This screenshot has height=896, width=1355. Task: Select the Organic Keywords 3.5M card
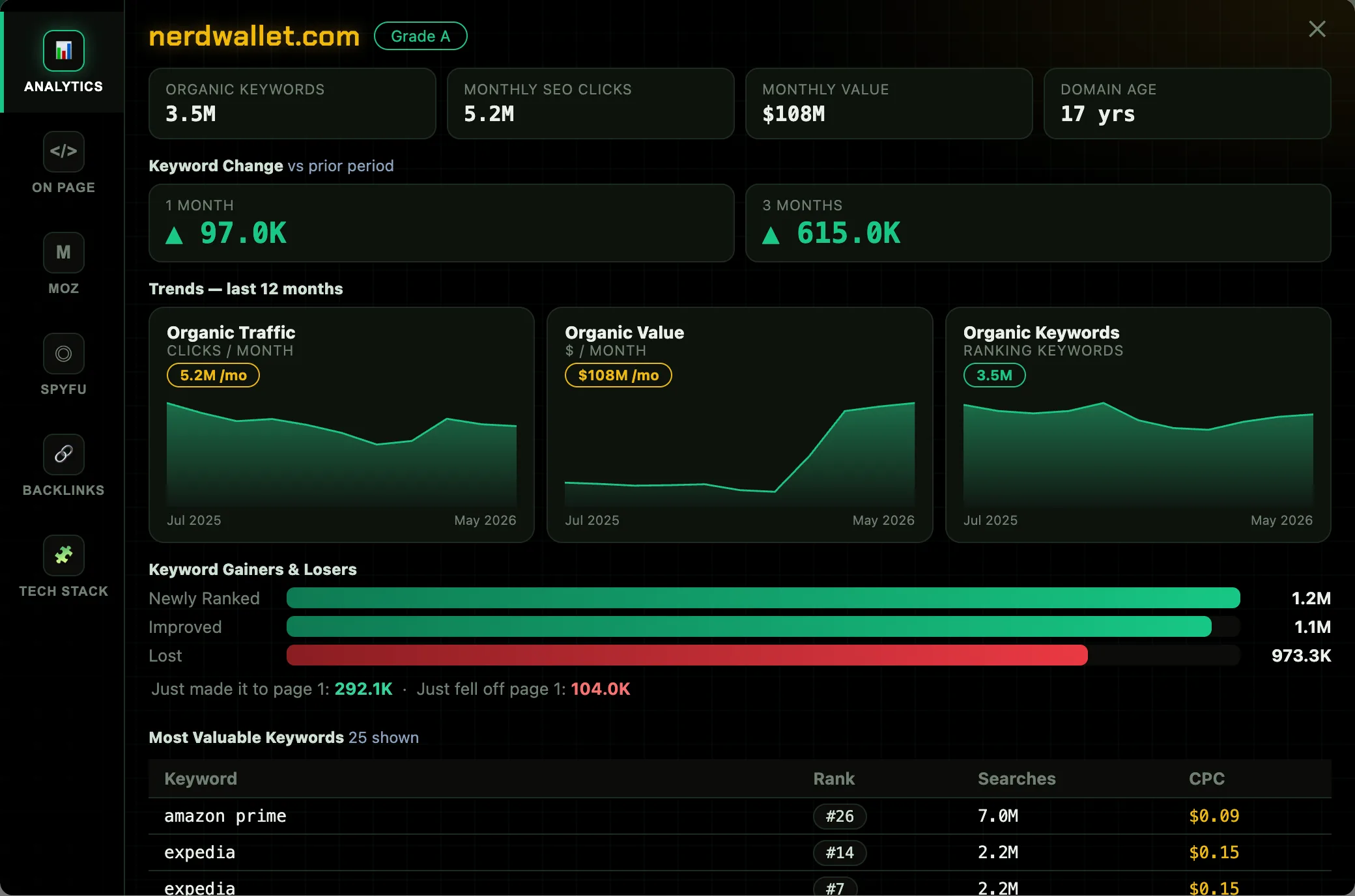tap(292, 104)
